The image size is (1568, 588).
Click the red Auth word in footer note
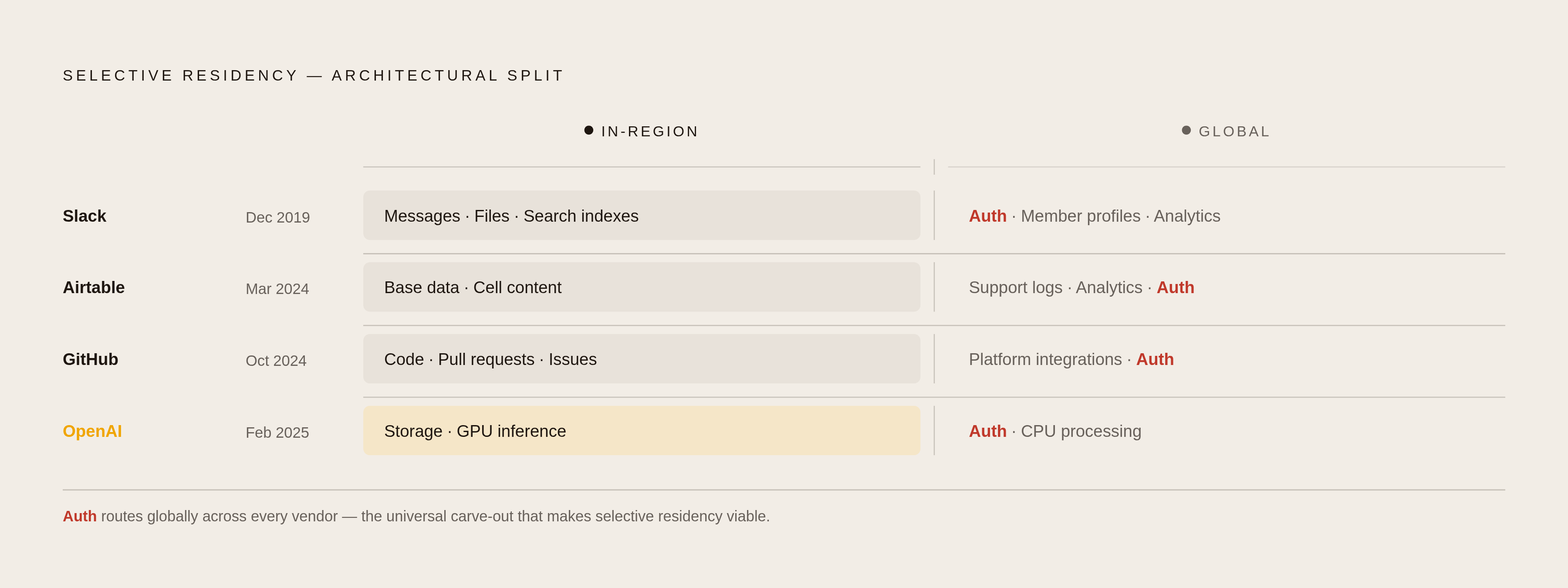tap(80, 516)
